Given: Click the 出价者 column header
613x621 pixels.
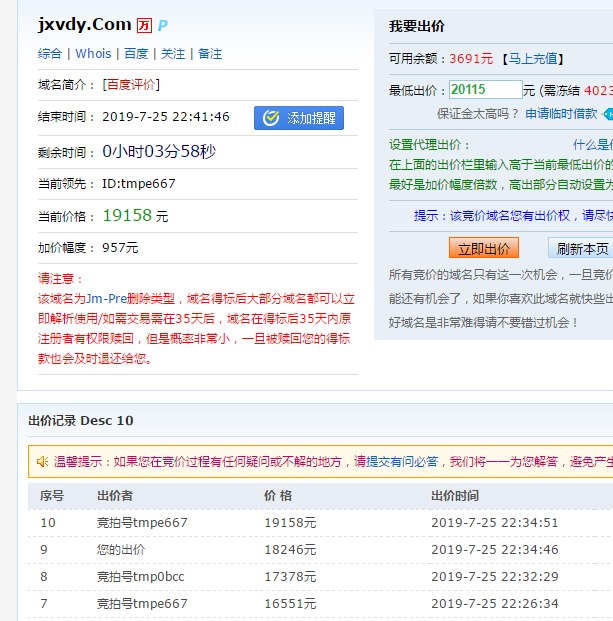Looking at the screenshot, I should (x=115, y=496).
